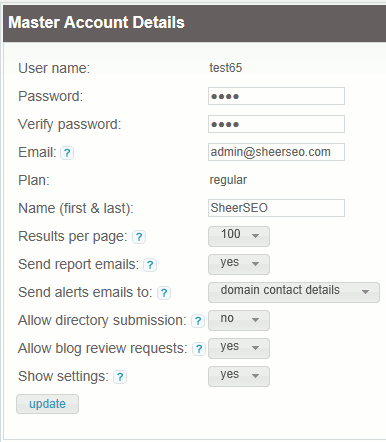
Task: Click the Show settings: label
Action: point(63,377)
